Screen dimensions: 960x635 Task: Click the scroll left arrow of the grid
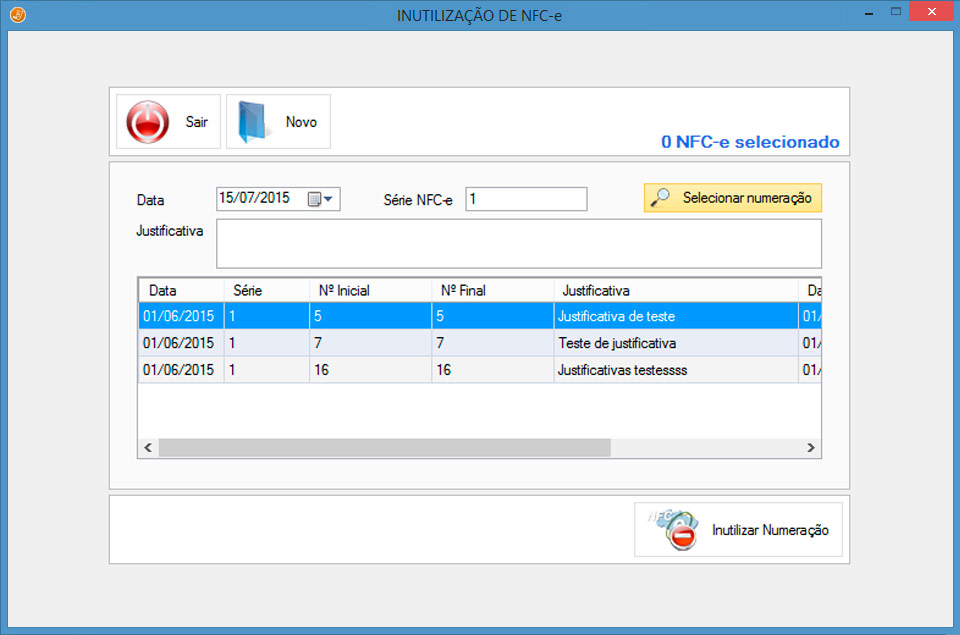[148, 448]
